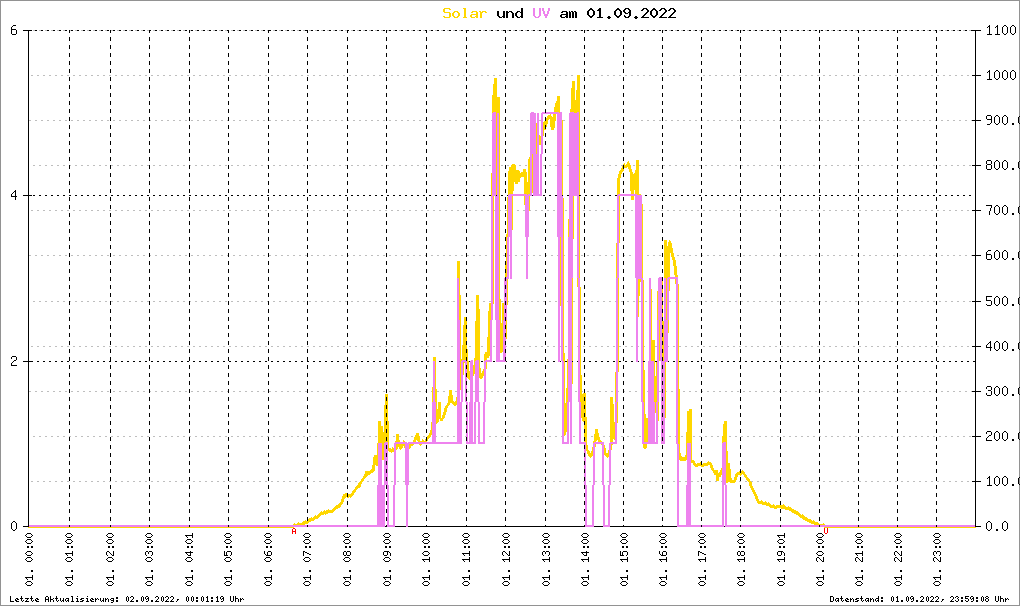Click the time axis label '01. 06:00'

click(268, 559)
